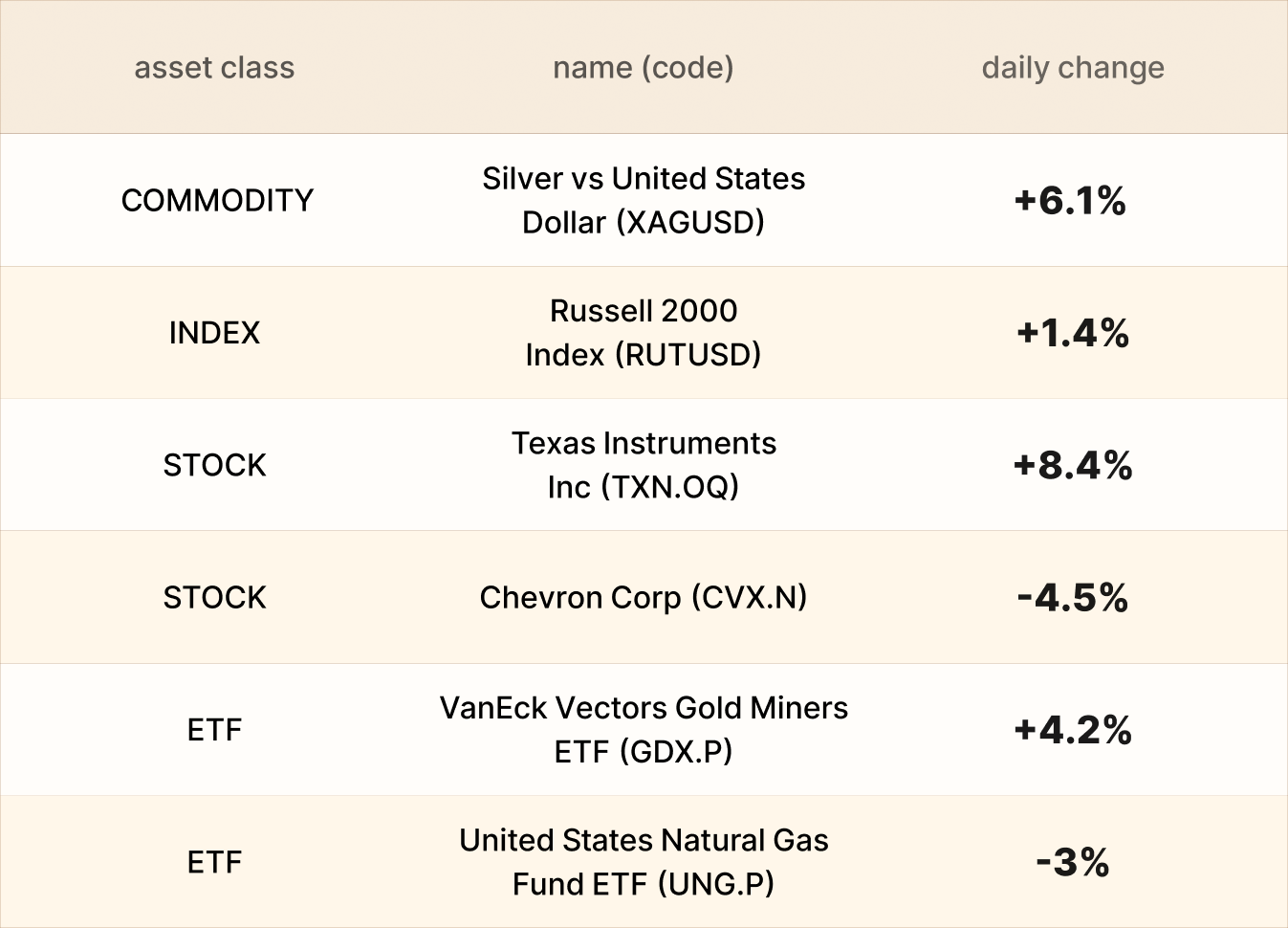Click the daily change column header

click(x=1073, y=68)
